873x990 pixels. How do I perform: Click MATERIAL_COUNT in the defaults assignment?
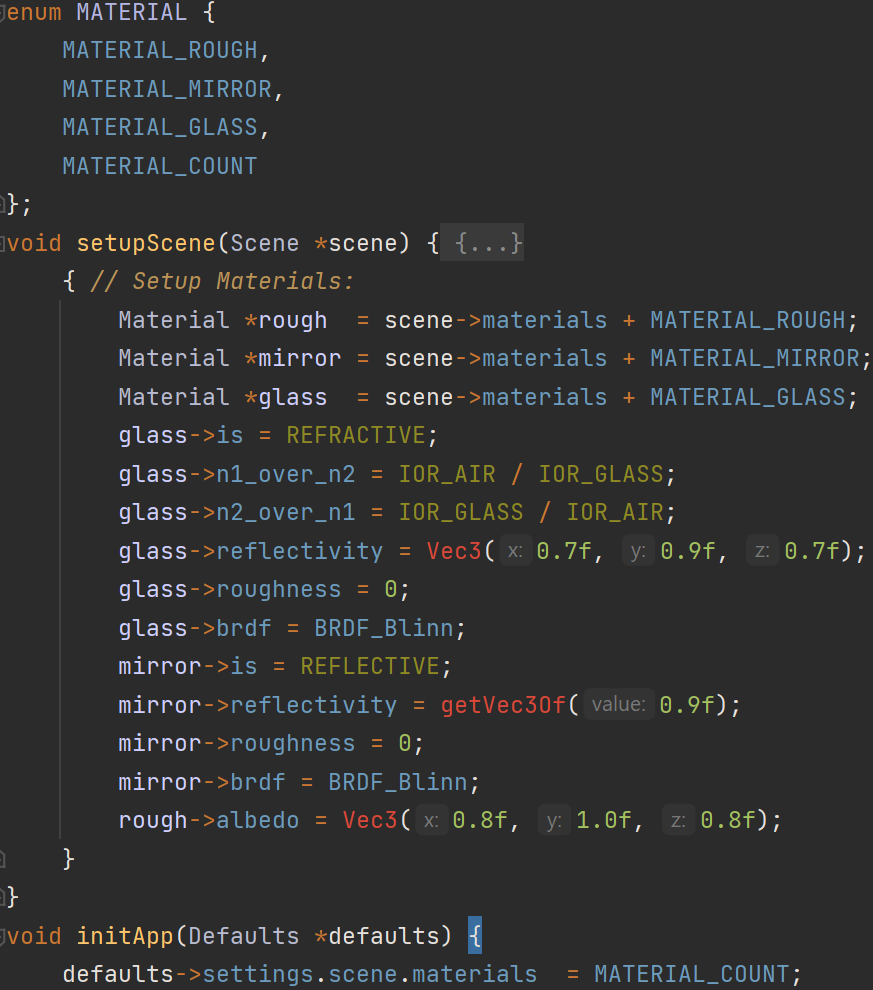click(x=692, y=974)
